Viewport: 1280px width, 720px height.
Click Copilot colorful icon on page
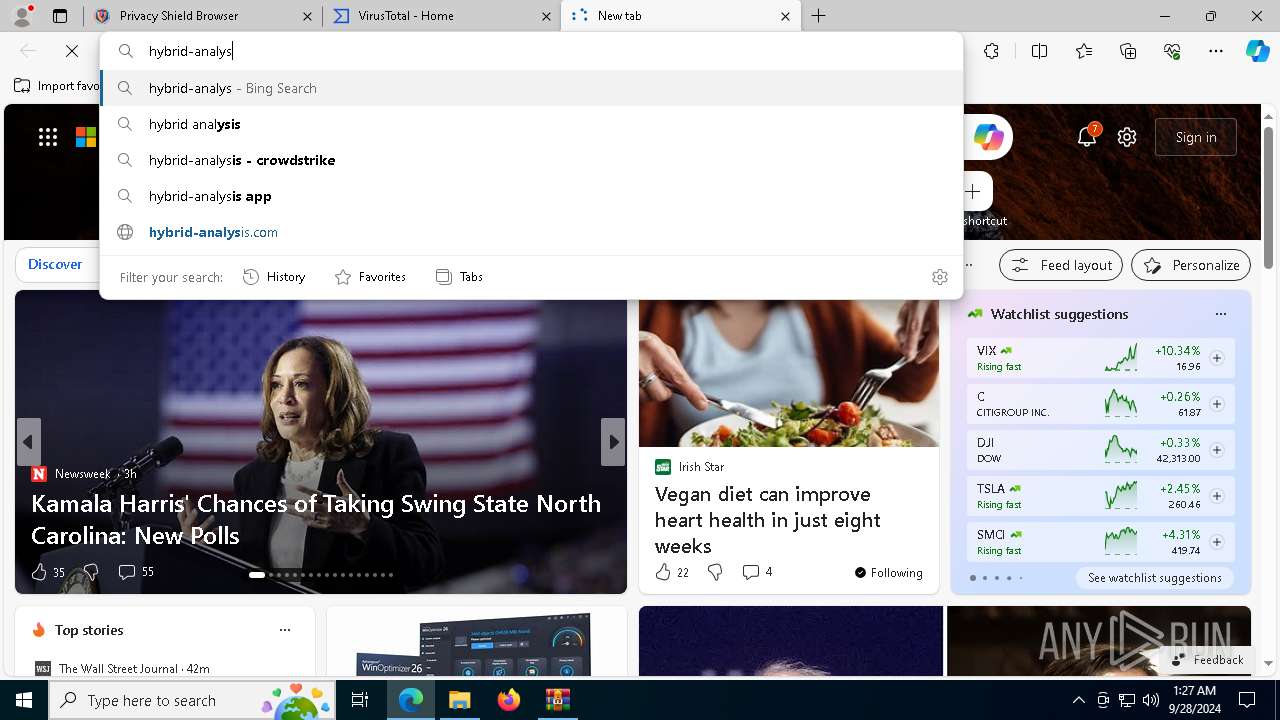(989, 137)
